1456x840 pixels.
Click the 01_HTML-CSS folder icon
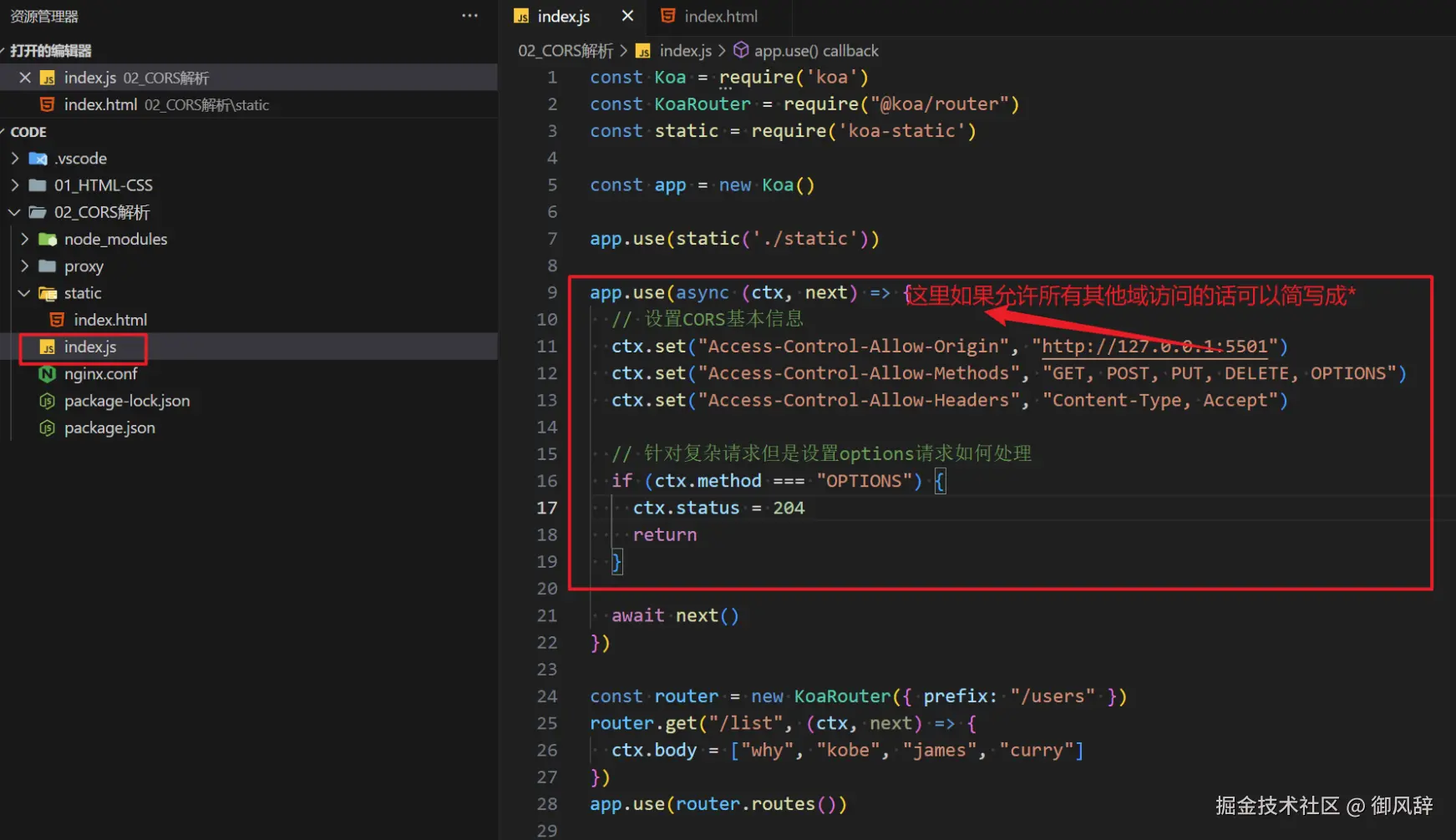[x=38, y=185]
